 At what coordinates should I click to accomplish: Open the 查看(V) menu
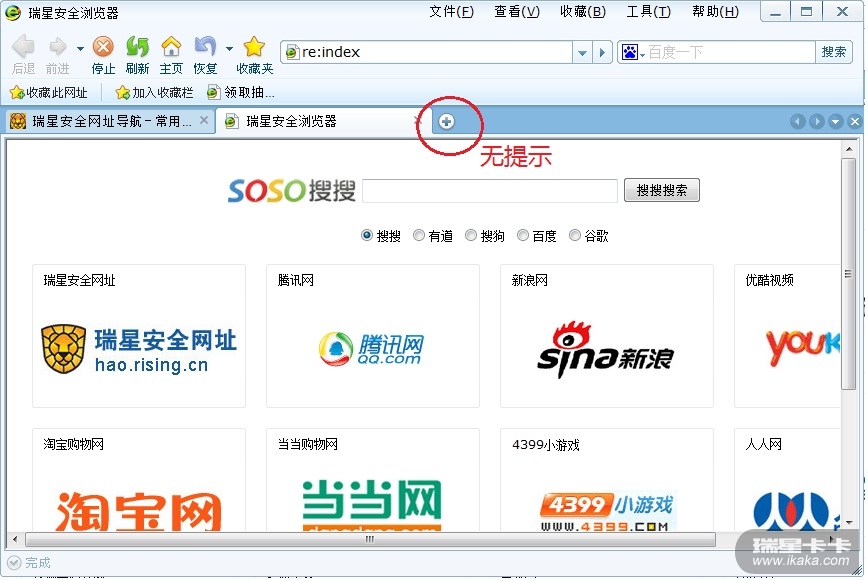point(516,12)
